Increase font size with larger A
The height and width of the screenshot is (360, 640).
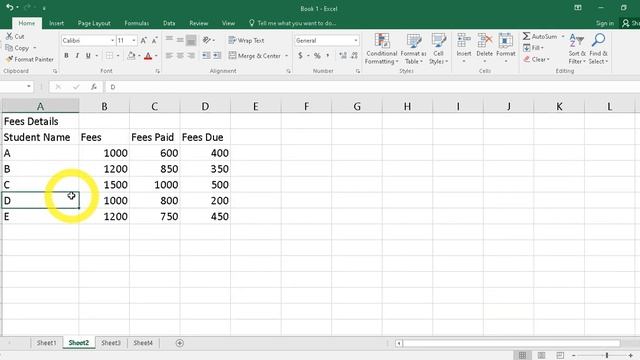pyautogui.click(x=144, y=40)
